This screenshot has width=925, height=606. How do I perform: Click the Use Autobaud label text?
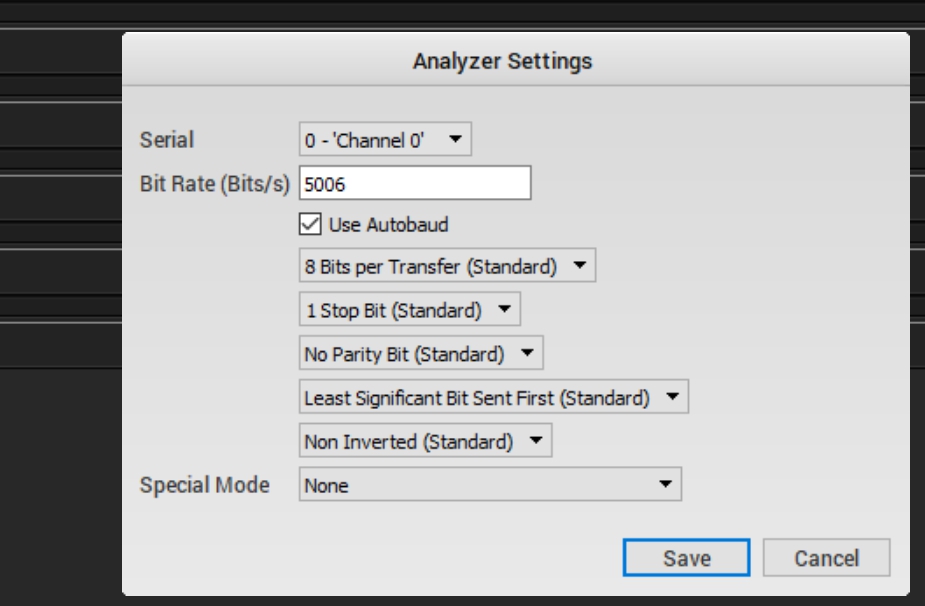388,225
